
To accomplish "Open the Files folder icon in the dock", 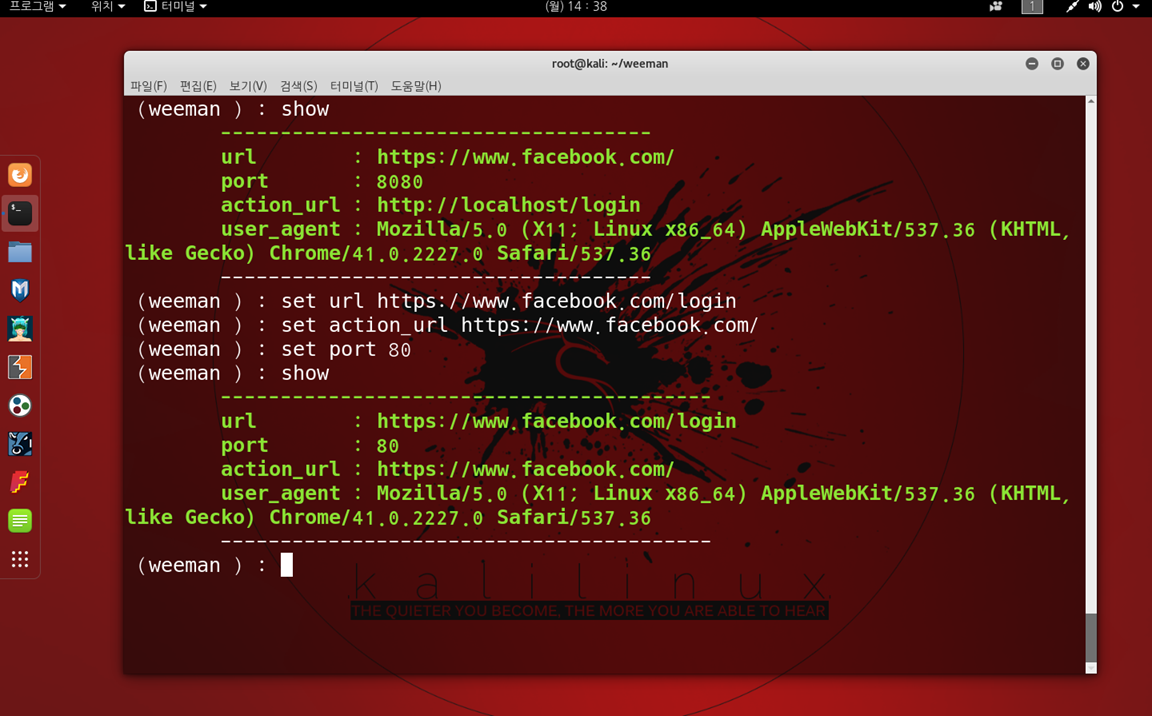I will pyautogui.click(x=20, y=252).
